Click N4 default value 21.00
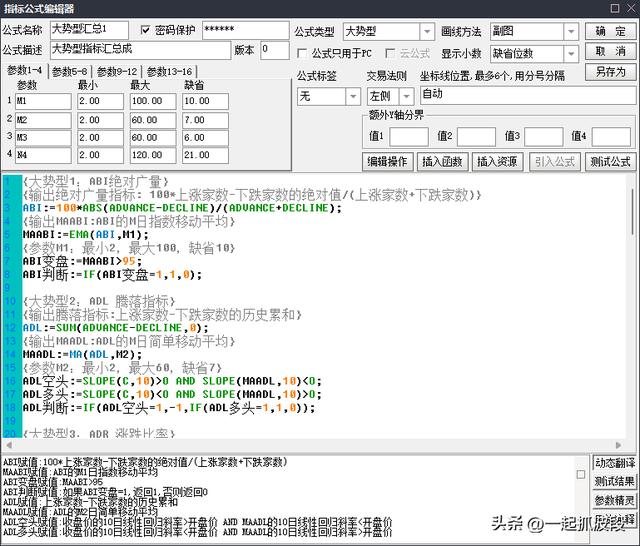 tap(205, 155)
